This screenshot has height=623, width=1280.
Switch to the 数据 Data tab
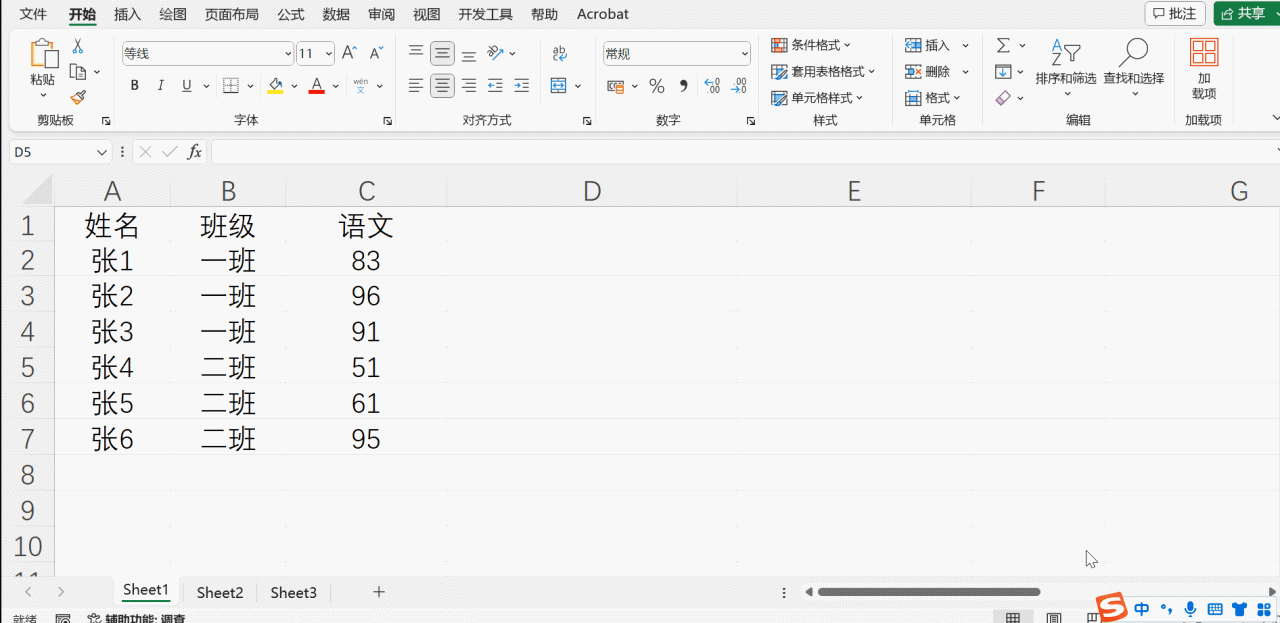336,14
